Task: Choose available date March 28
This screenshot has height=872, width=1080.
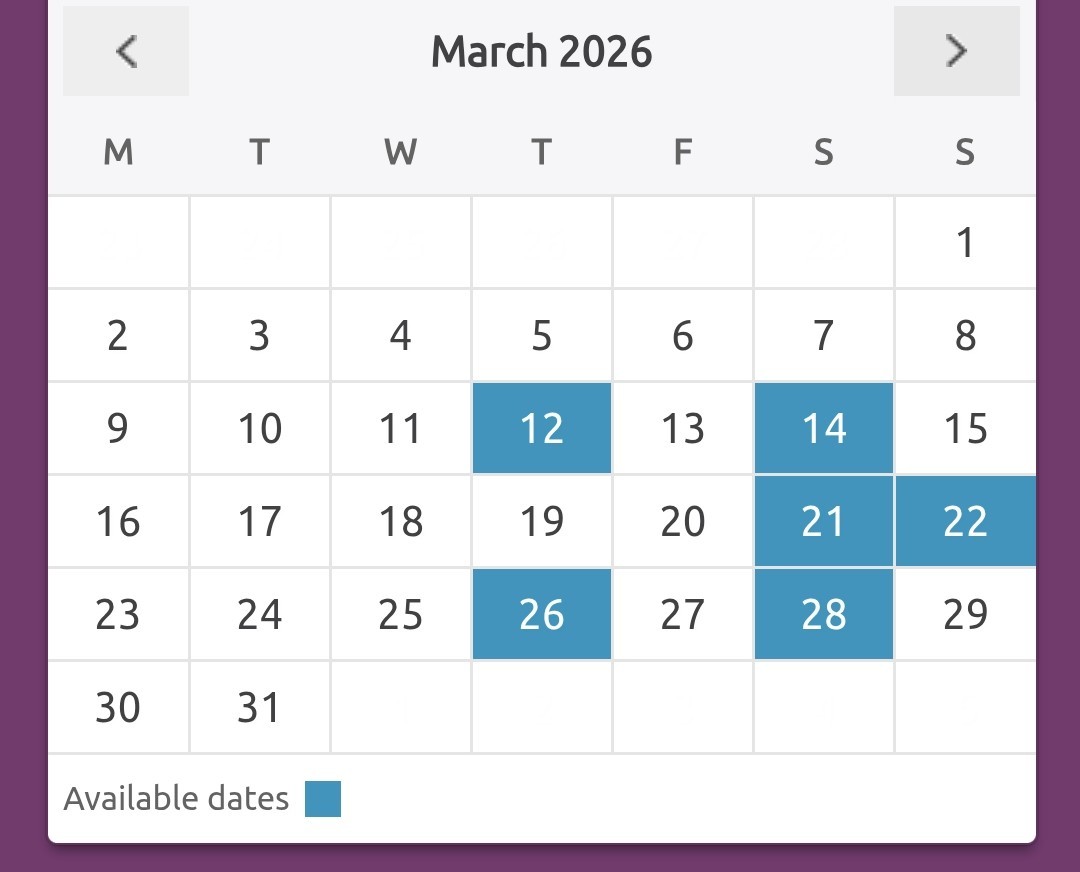Action: pyautogui.click(x=824, y=614)
